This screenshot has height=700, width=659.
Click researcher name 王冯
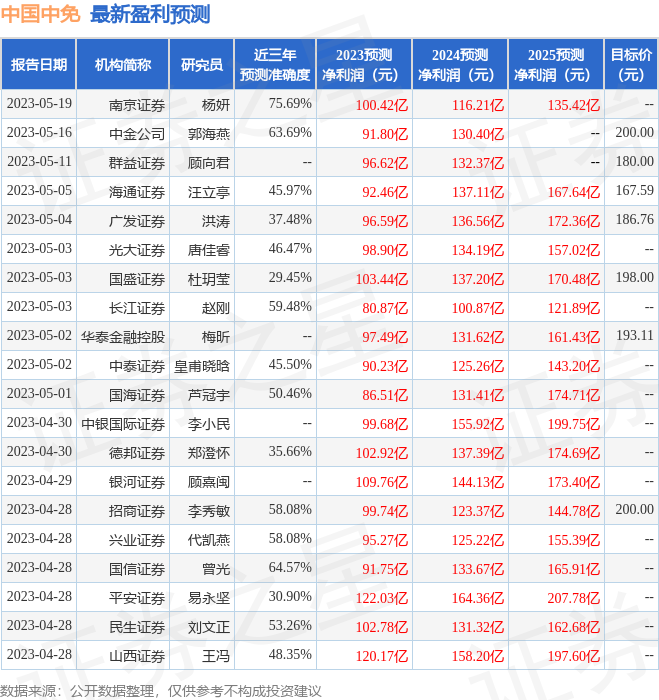click(x=216, y=656)
